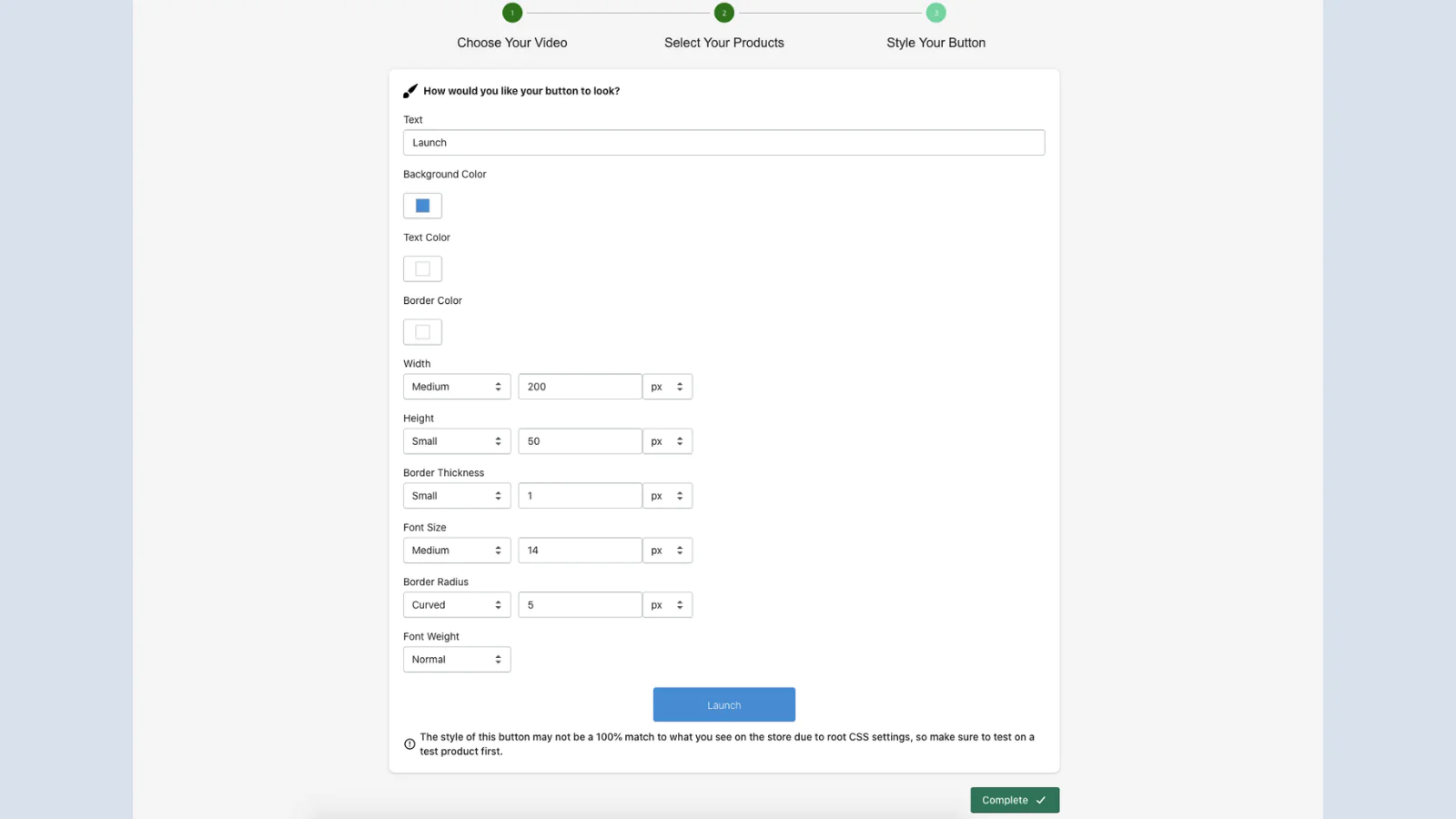Focus the button Text input field
Viewport: 1456px width, 819px height.
(723, 143)
